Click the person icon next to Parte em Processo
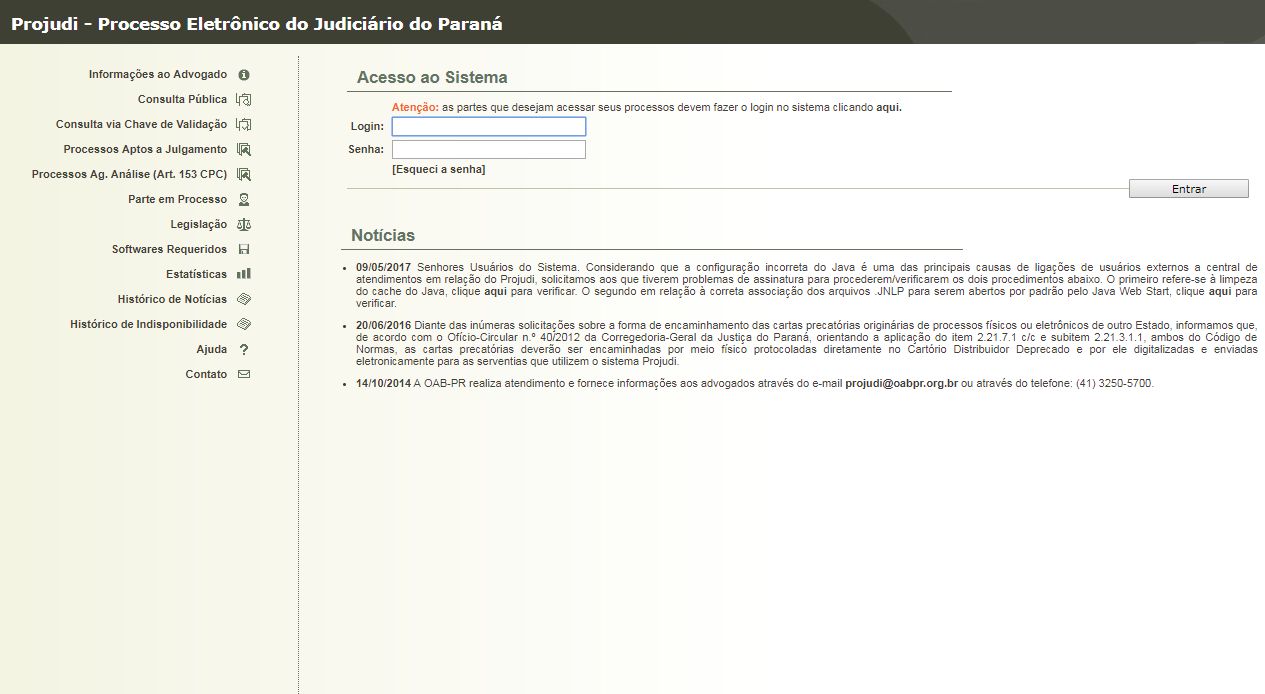This screenshot has width=1265, height=694. pyautogui.click(x=244, y=200)
